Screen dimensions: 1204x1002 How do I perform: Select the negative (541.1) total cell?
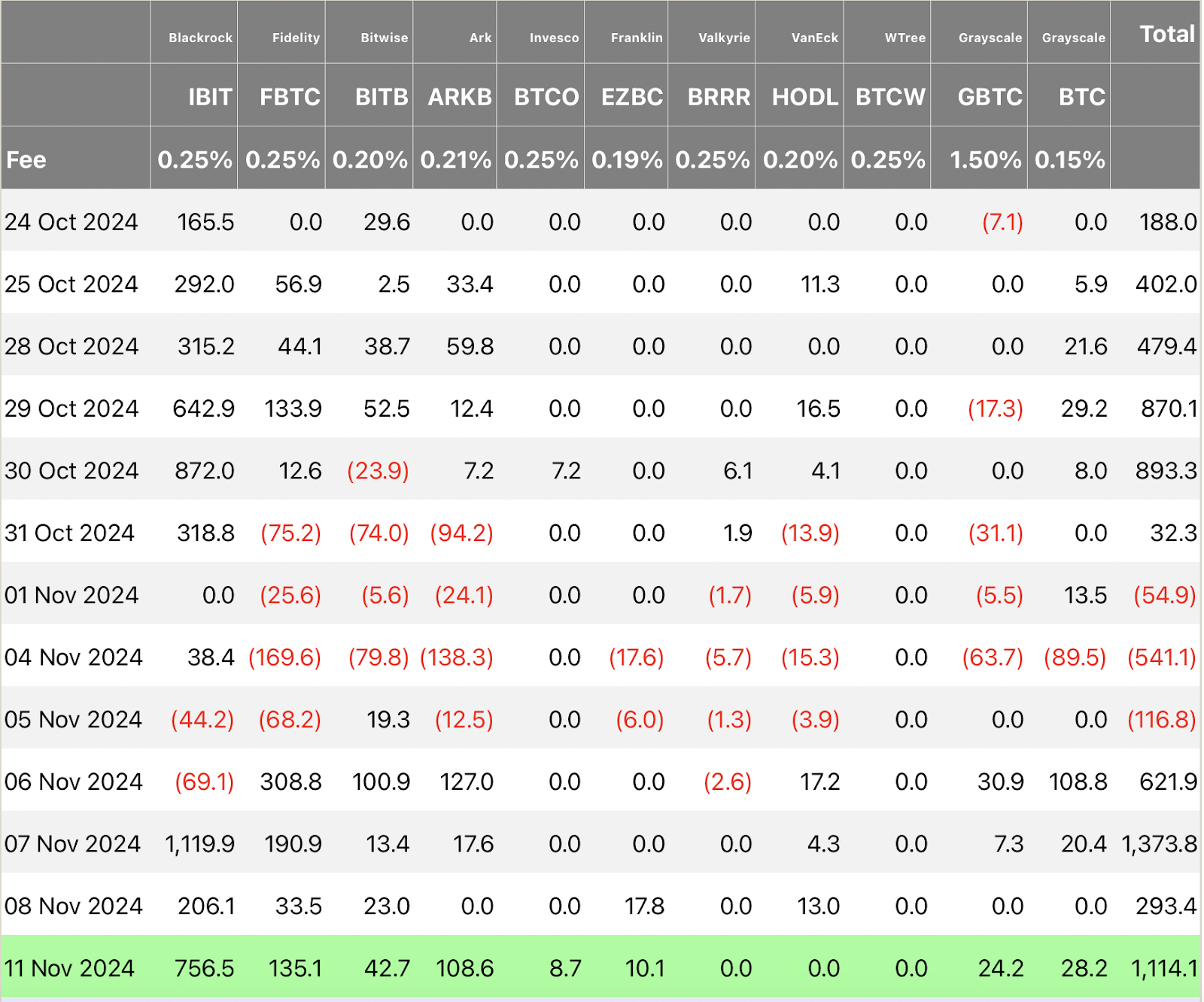tap(1161, 657)
